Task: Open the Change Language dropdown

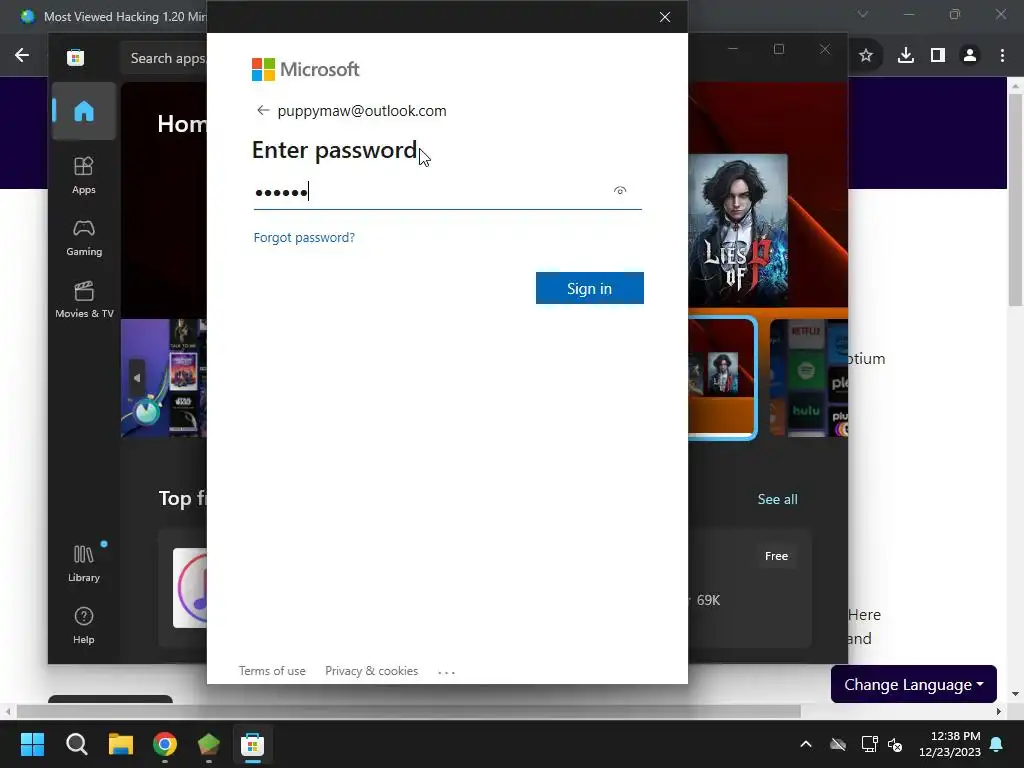Action: coord(914,684)
